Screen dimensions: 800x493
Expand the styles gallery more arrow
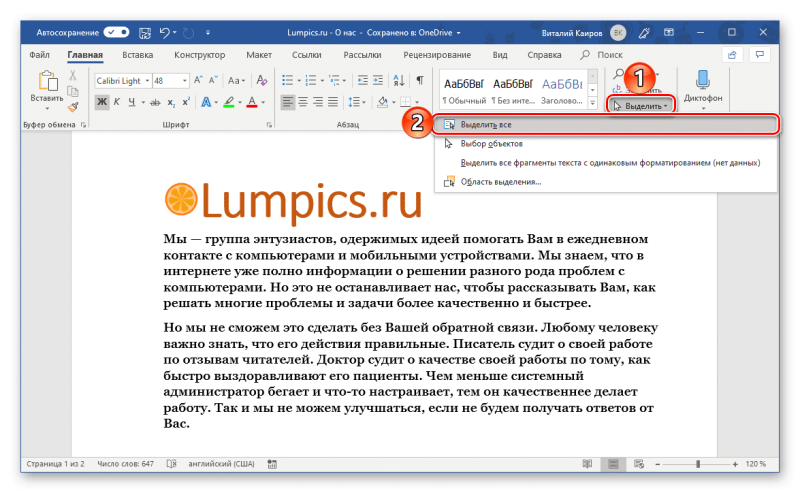[593, 103]
